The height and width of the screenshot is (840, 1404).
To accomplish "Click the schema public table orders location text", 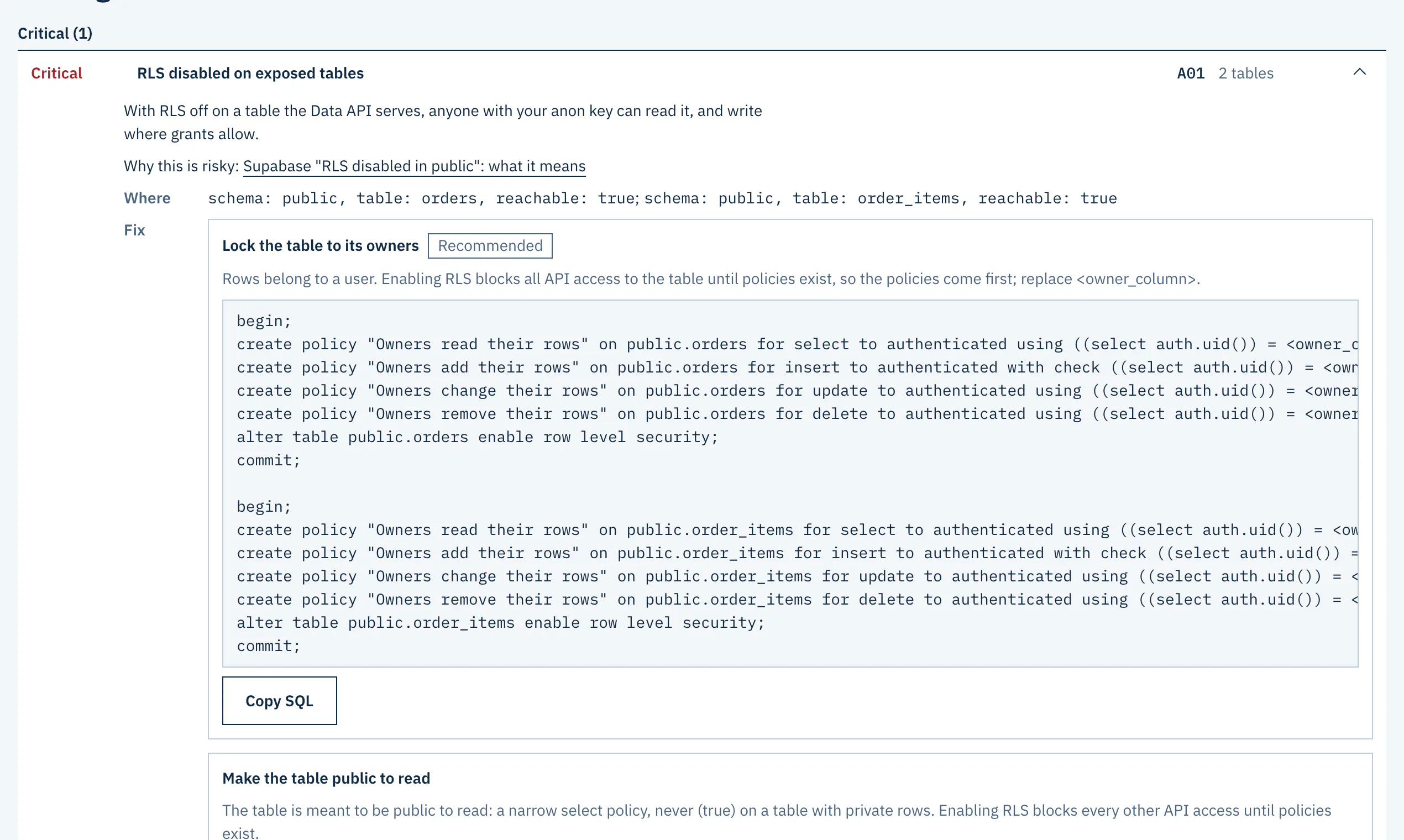I will coord(423,198).
